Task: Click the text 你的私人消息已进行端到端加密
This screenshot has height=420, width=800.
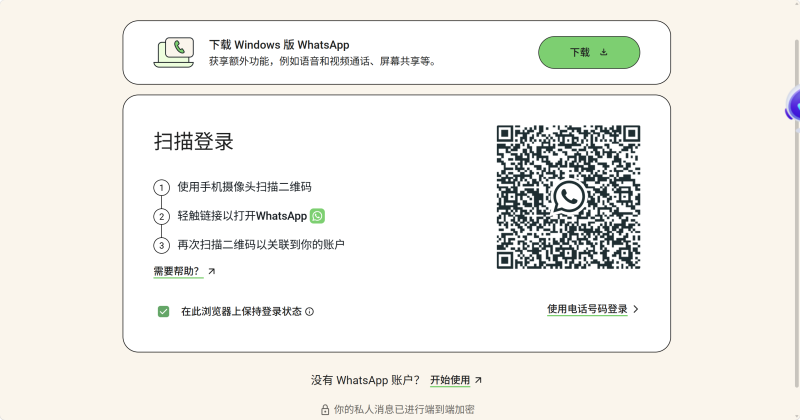Action: [x=404, y=410]
